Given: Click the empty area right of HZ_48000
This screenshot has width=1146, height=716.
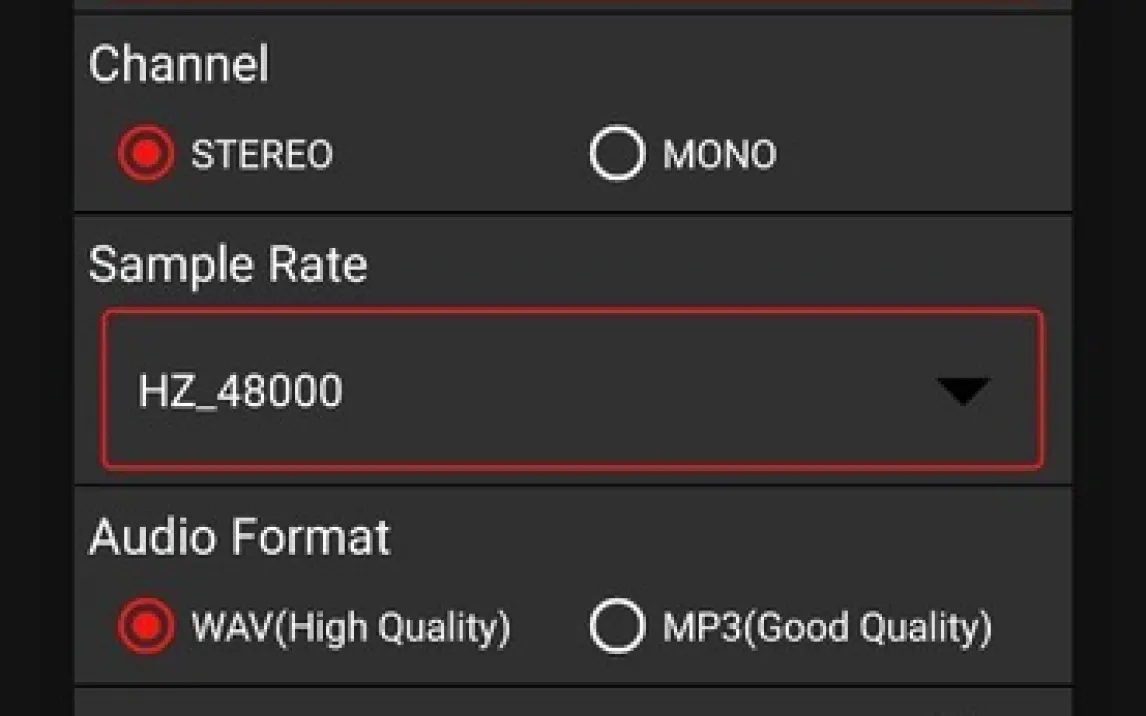Looking at the screenshot, I should [640, 390].
